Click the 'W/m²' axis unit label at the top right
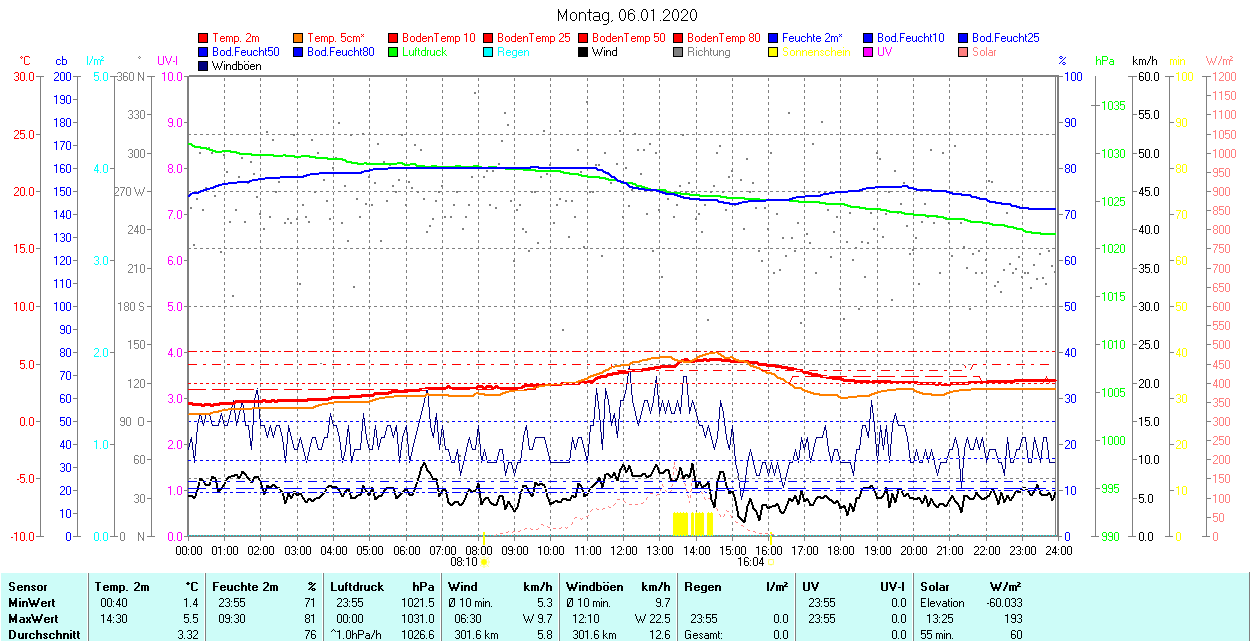The height and width of the screenshot is (641, 1250). 1219,61
